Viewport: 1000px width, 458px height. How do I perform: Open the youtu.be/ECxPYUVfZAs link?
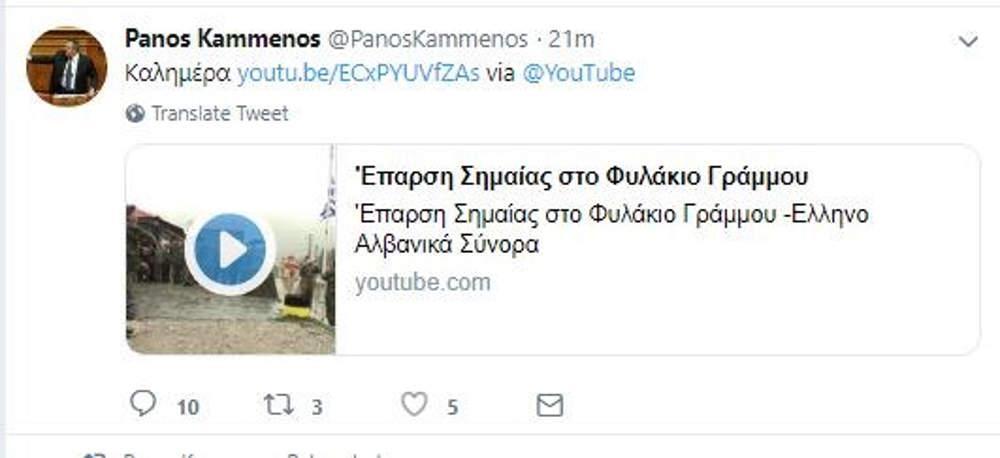coord(358,73)
